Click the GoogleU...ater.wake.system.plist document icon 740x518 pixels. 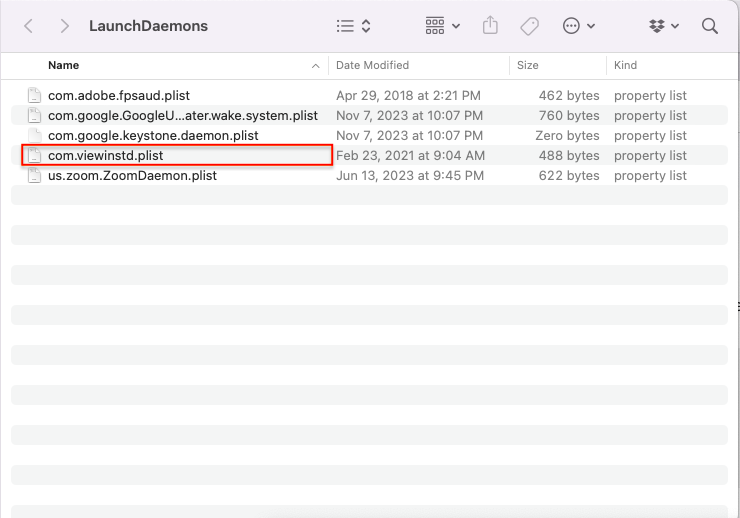tap(34, 116)
